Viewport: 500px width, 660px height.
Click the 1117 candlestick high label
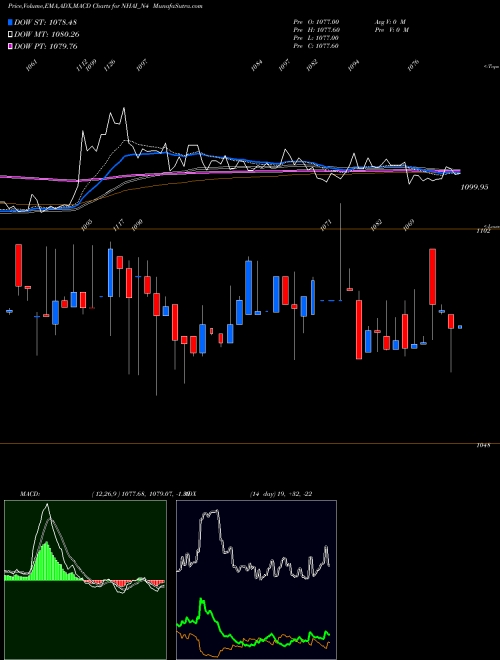point(119,225)
